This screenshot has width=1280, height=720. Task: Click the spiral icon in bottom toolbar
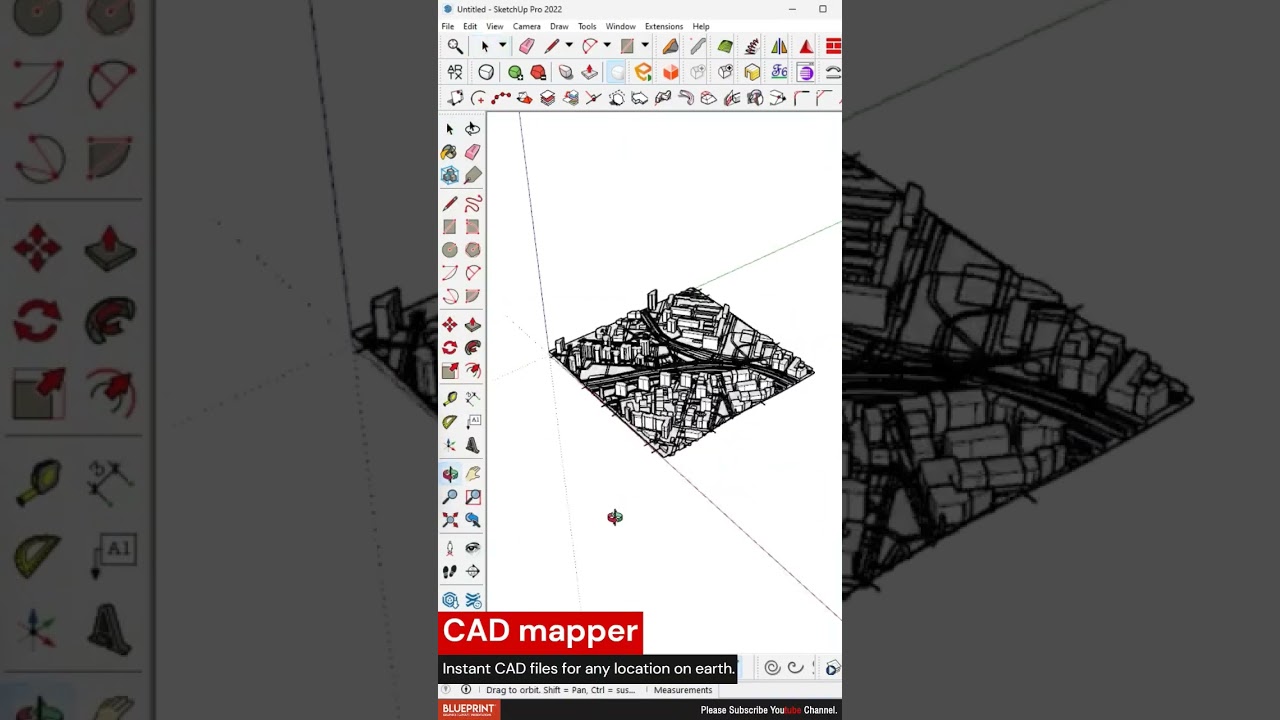pos(772,668)
